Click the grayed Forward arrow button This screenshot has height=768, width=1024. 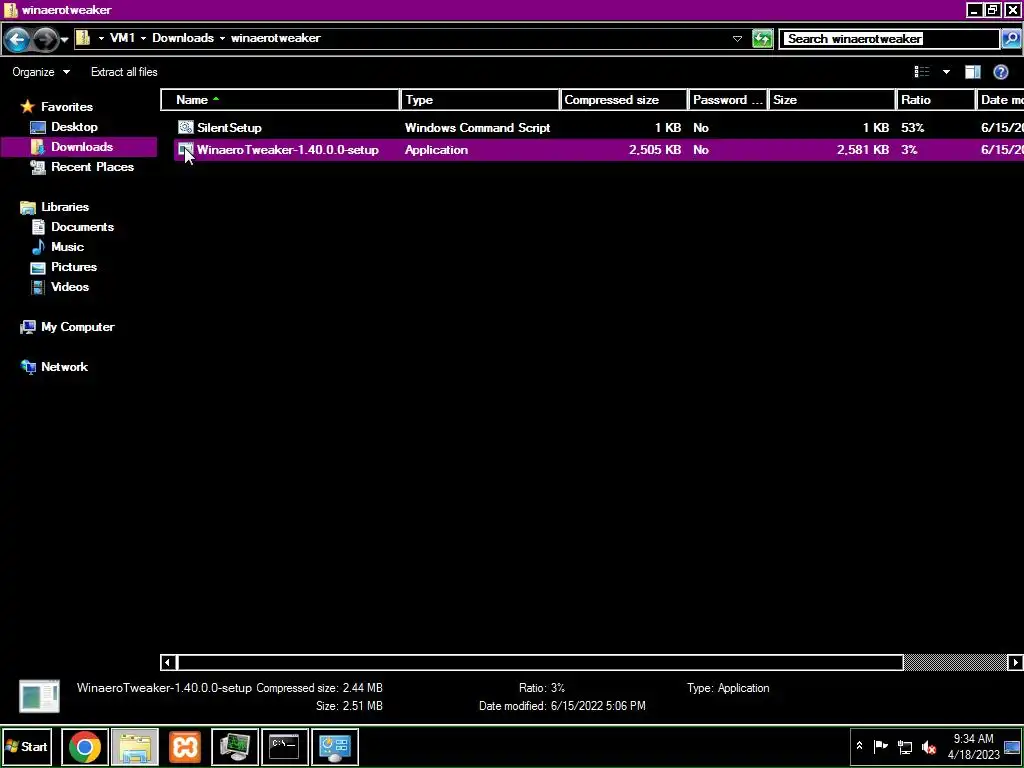click(x=44, y=39)
